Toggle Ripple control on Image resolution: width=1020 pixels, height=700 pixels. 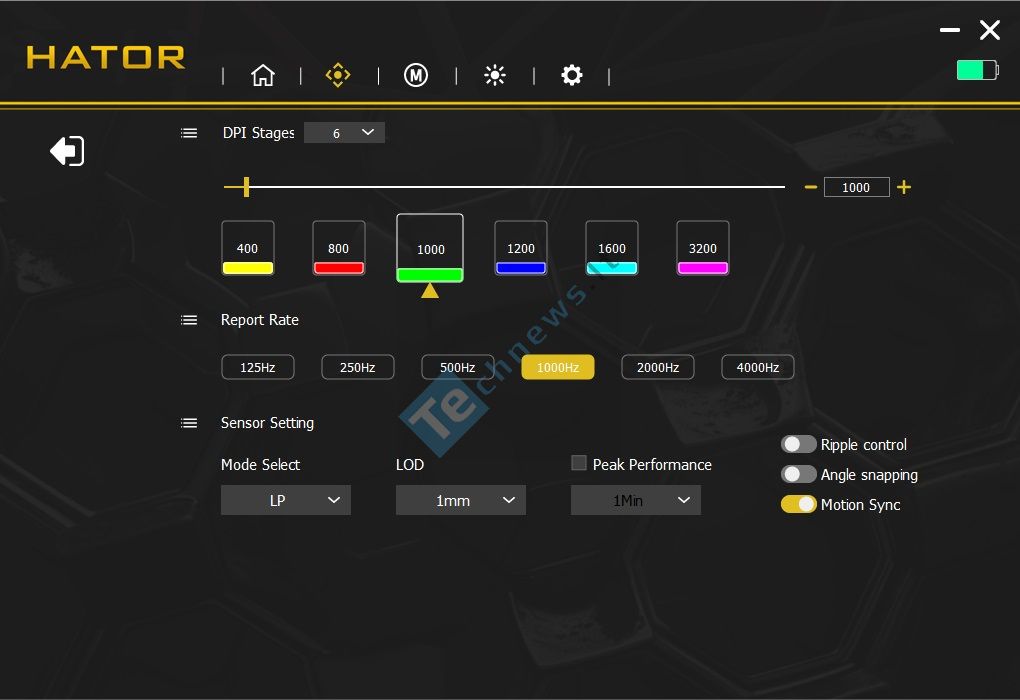[x=798, y=444]
